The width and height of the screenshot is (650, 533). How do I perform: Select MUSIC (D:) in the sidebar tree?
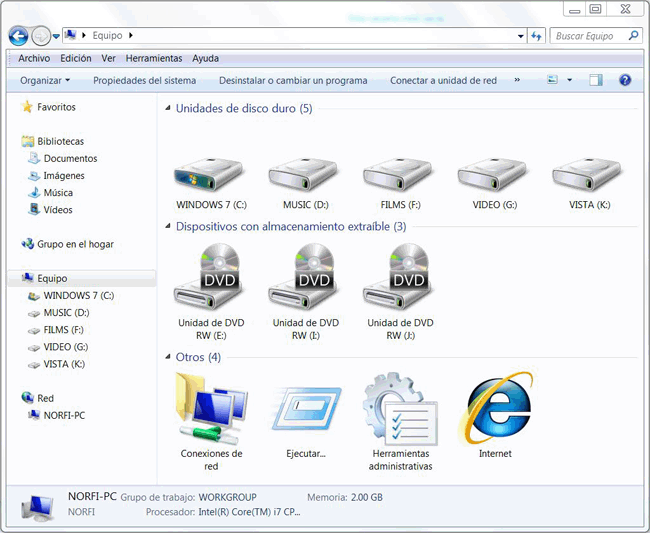pos(66,313)
